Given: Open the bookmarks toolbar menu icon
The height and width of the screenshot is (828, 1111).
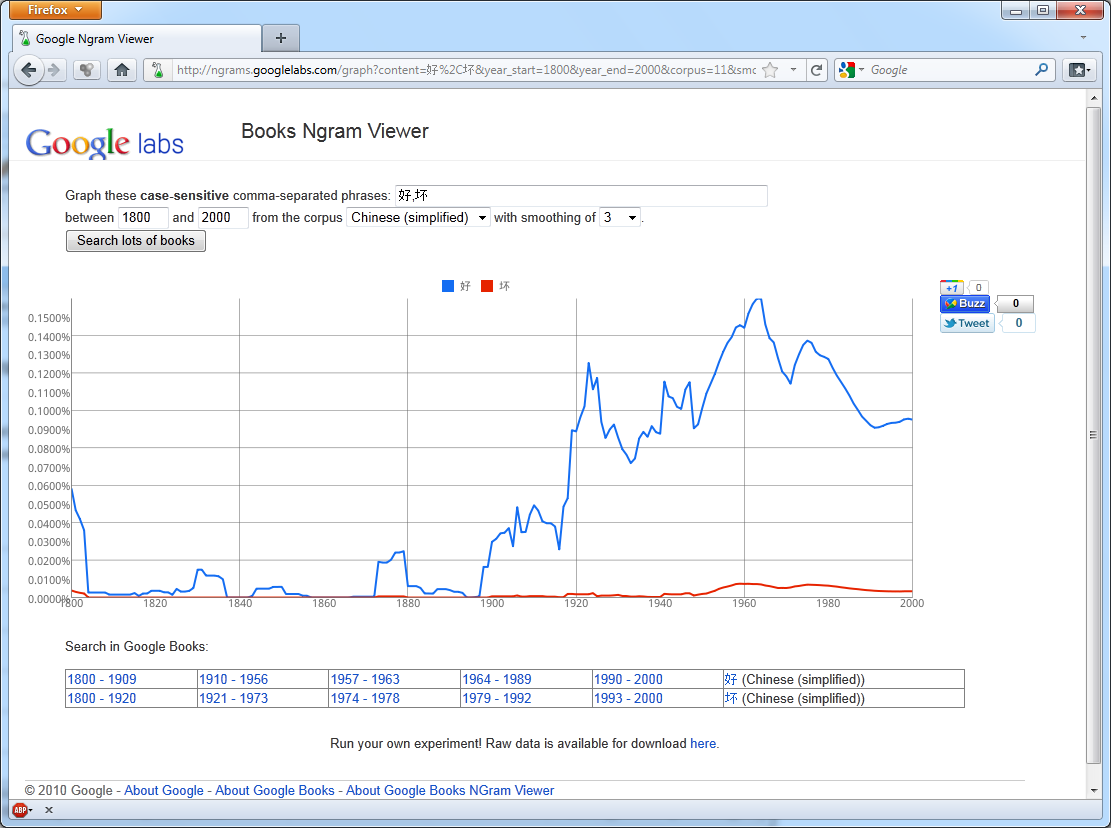Looking at the screenshot, I should coord(1081,70).
